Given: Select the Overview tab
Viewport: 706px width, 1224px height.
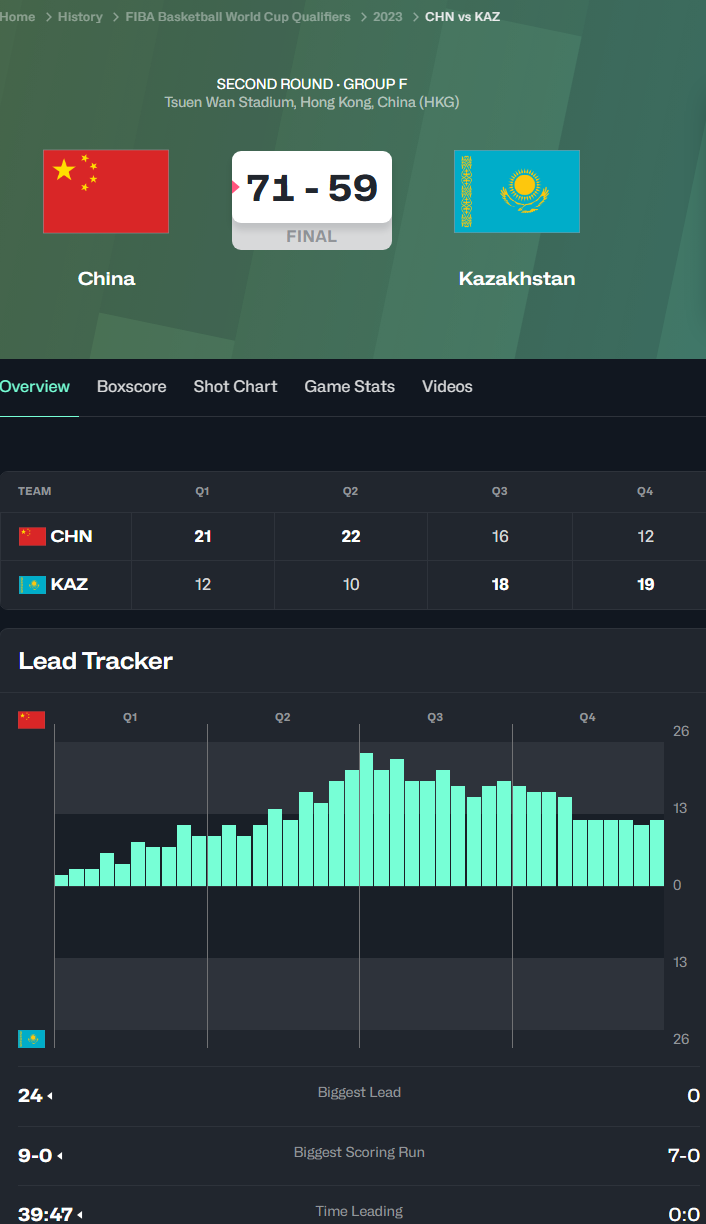Looking at the screenshot, I should 35,387.
